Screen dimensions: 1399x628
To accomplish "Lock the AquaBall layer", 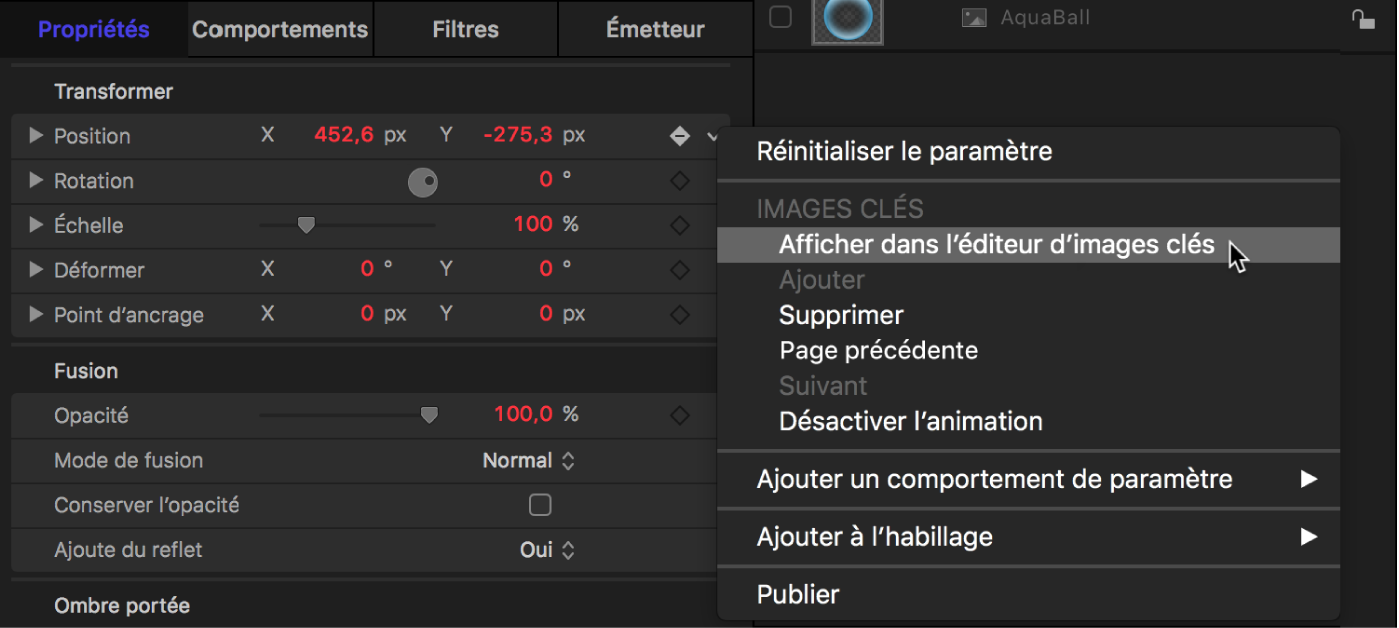I will point(1366,18).
